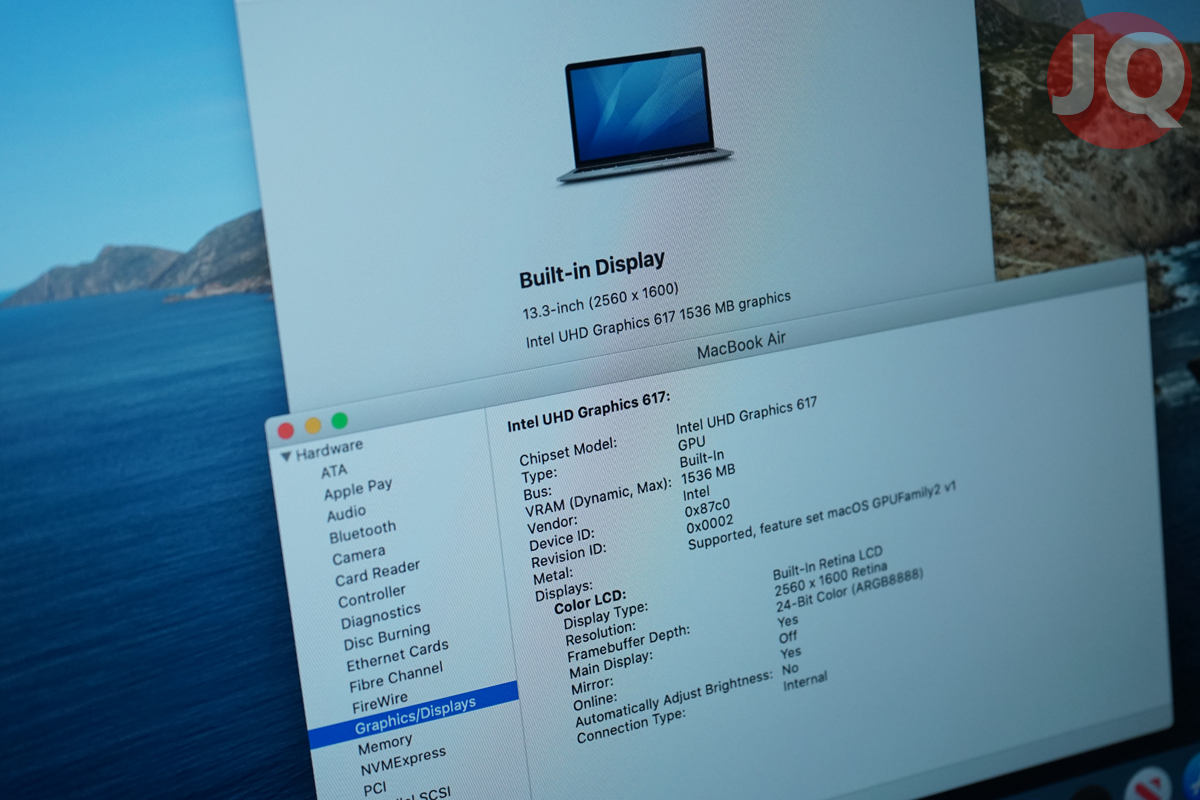Click the Connection Type label
Viewport: 1200px width, 800px height.
[x=631, y=727]
